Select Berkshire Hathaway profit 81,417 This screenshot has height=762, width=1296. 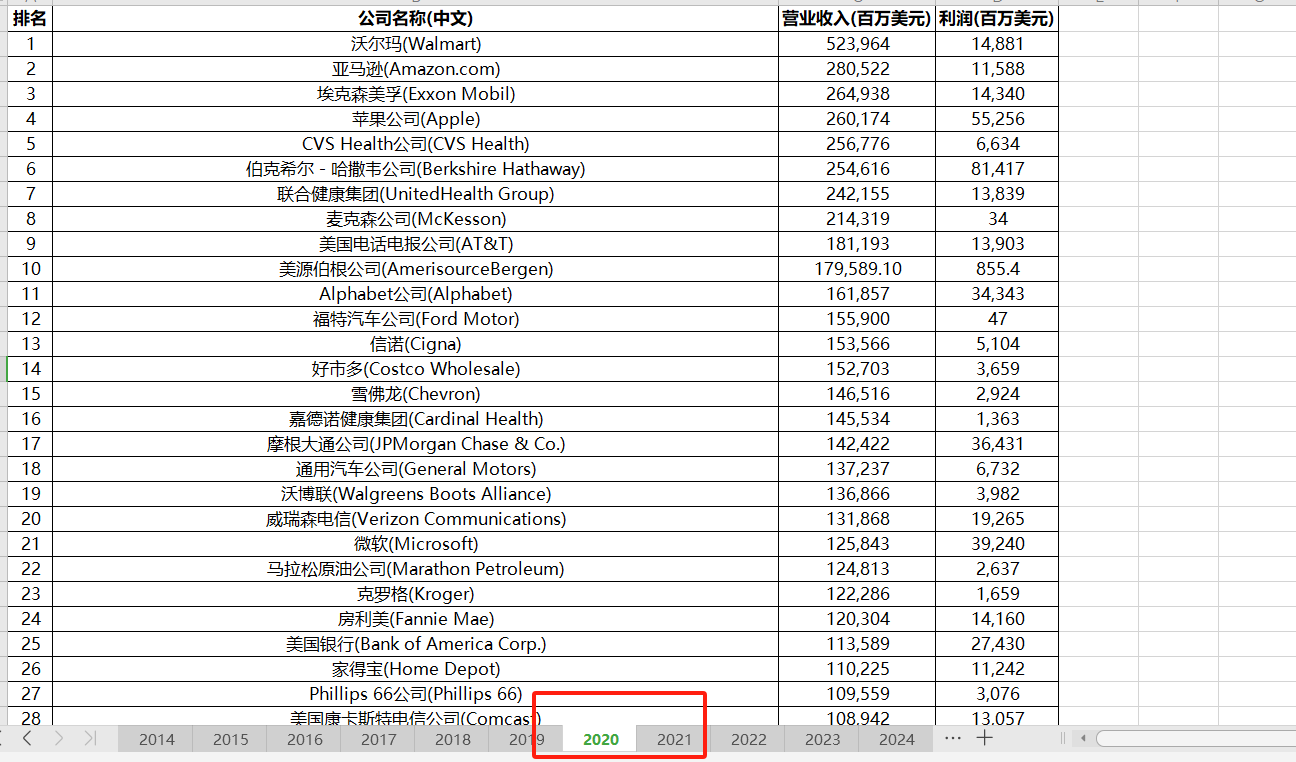pos(997,169)
